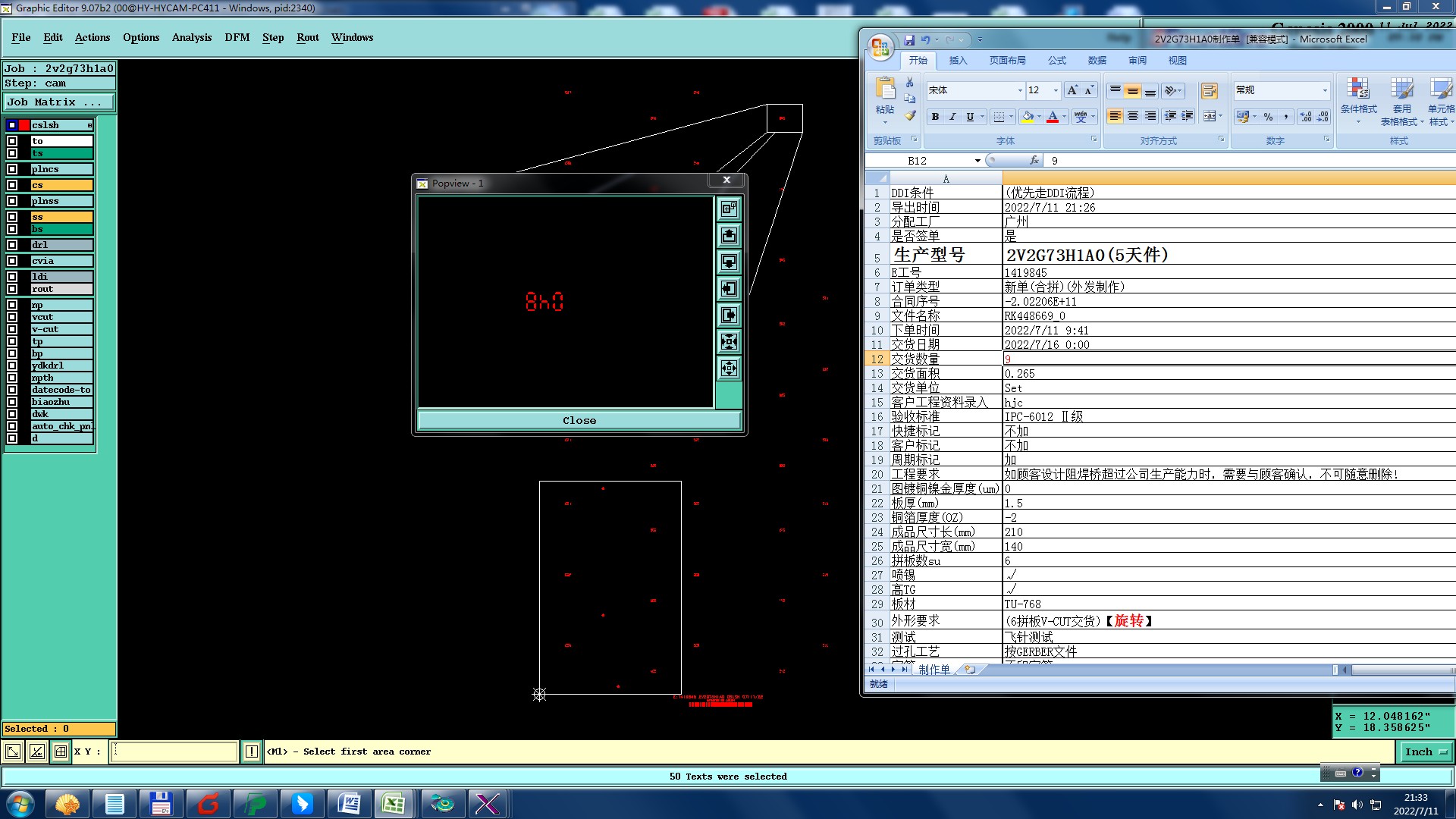The image size is (1456, 819).
Task: Click the X Y coordinate input field
Action: click(x=174, y=752)
